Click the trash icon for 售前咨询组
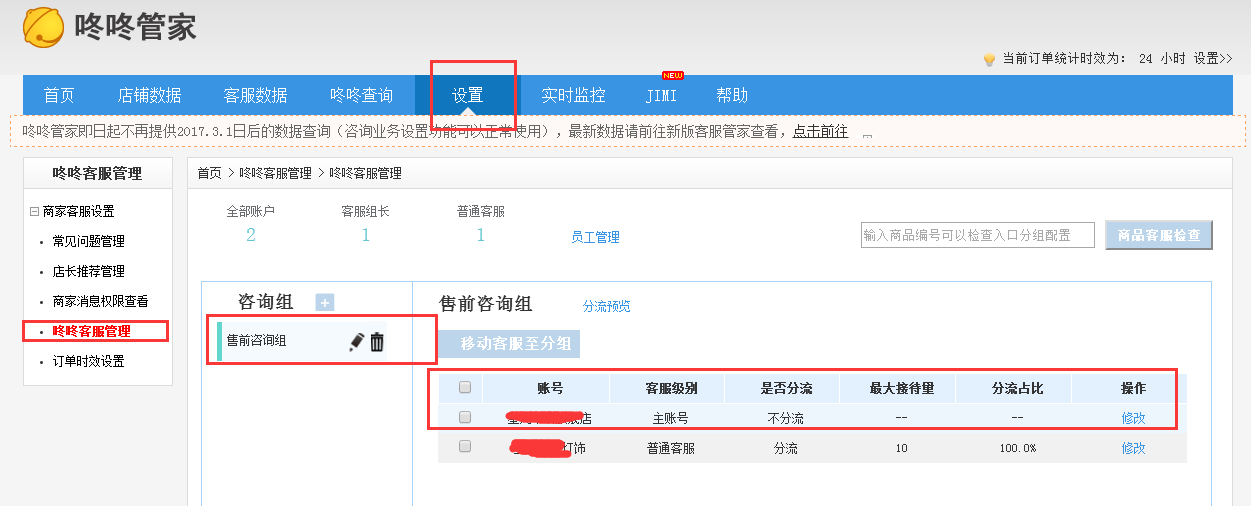Image resolution: width=1251 pixels, height=506 pixels. [x=377, y=342]
